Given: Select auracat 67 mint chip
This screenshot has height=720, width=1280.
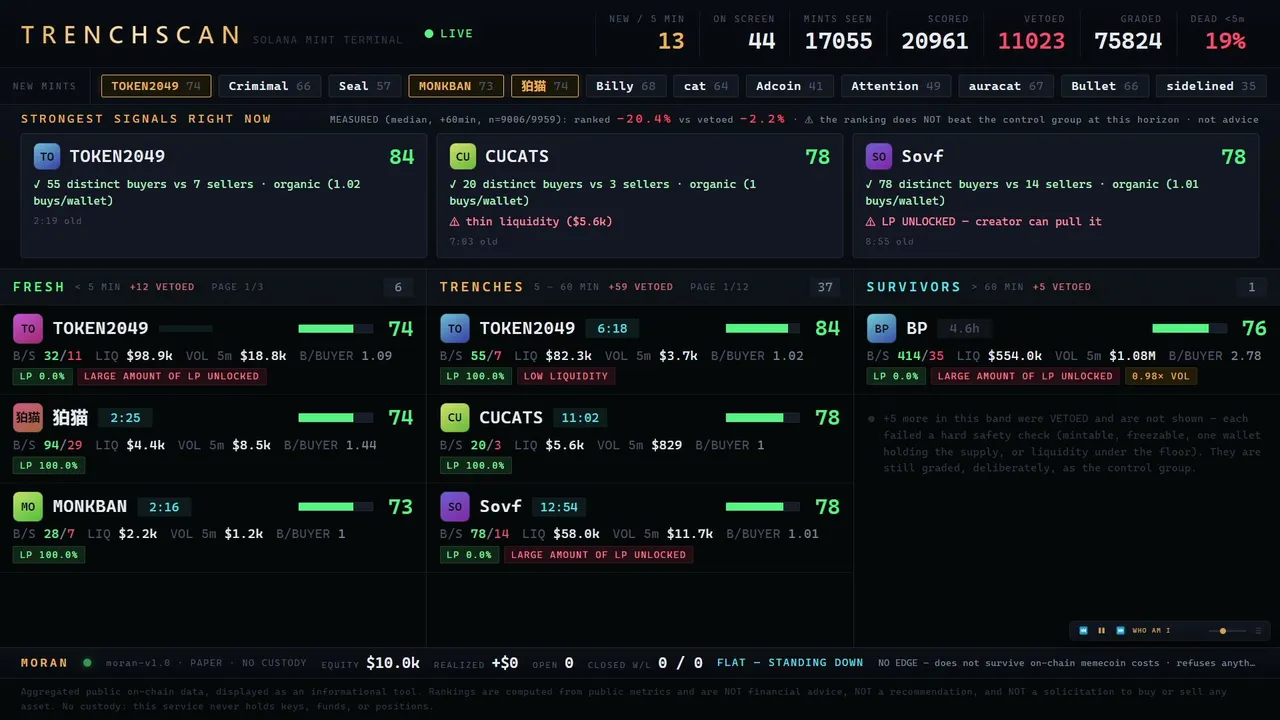Looking at the screenshot, I should pos(1006,86).
